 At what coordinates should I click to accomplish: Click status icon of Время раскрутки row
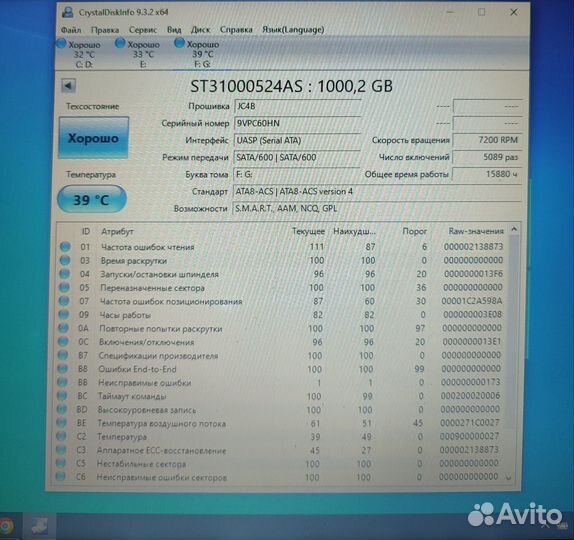pyautogui.click(x=65, y=260)
